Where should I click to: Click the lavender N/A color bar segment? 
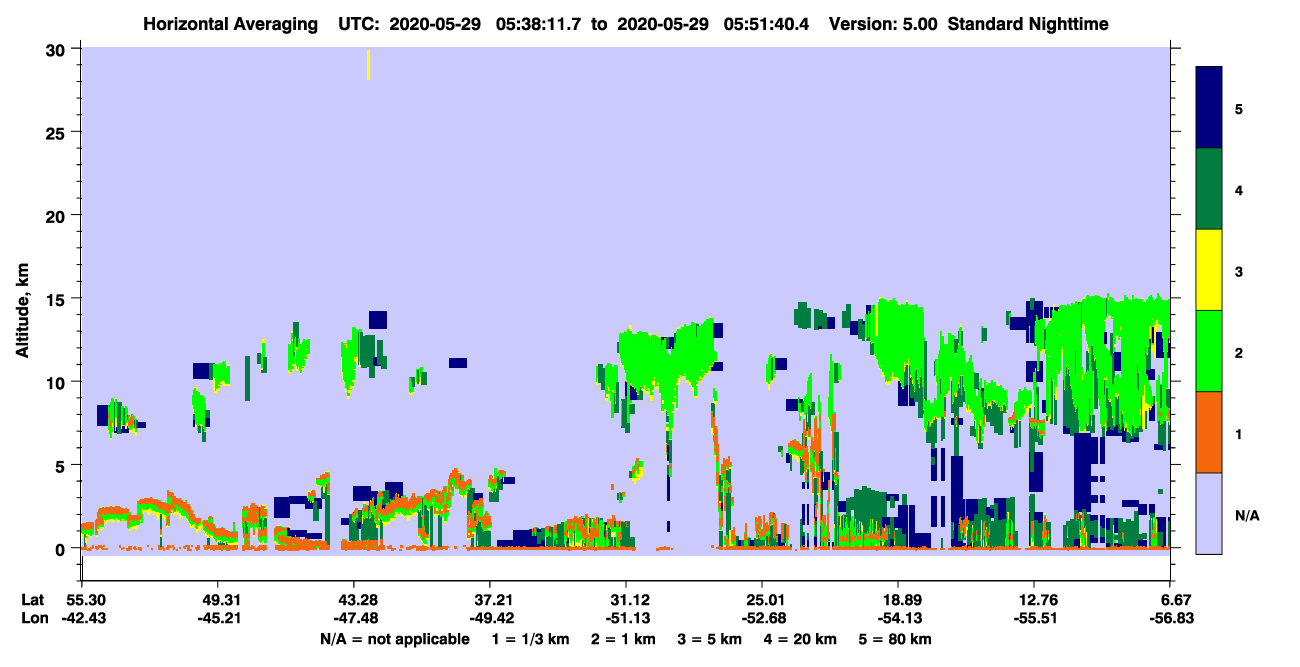[1209, 513]
